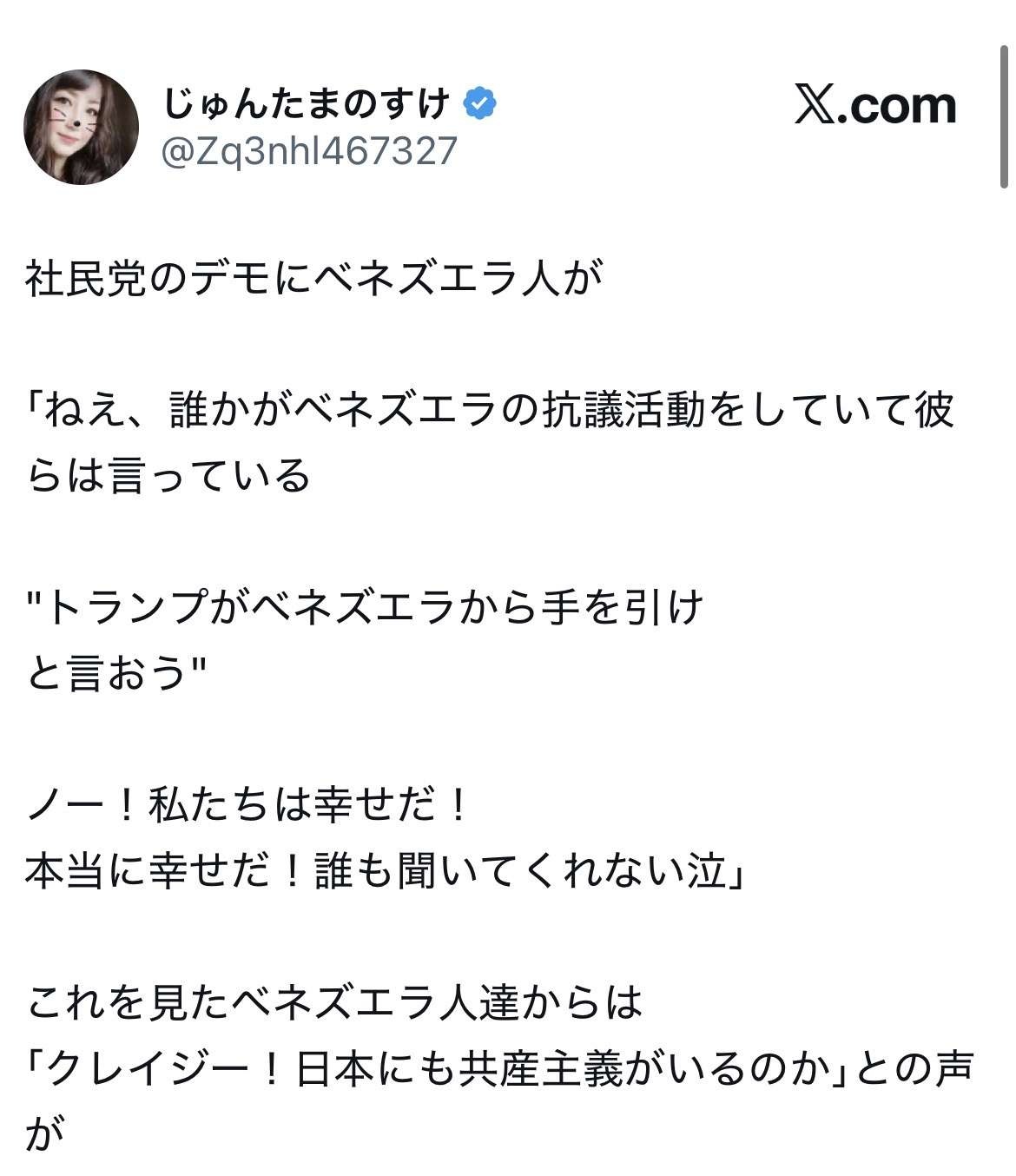1016x1176 pixels.
Task: Click the quoted line about トランプがベネズエラから
Action: pyautogui.click(x=365, y=607)
